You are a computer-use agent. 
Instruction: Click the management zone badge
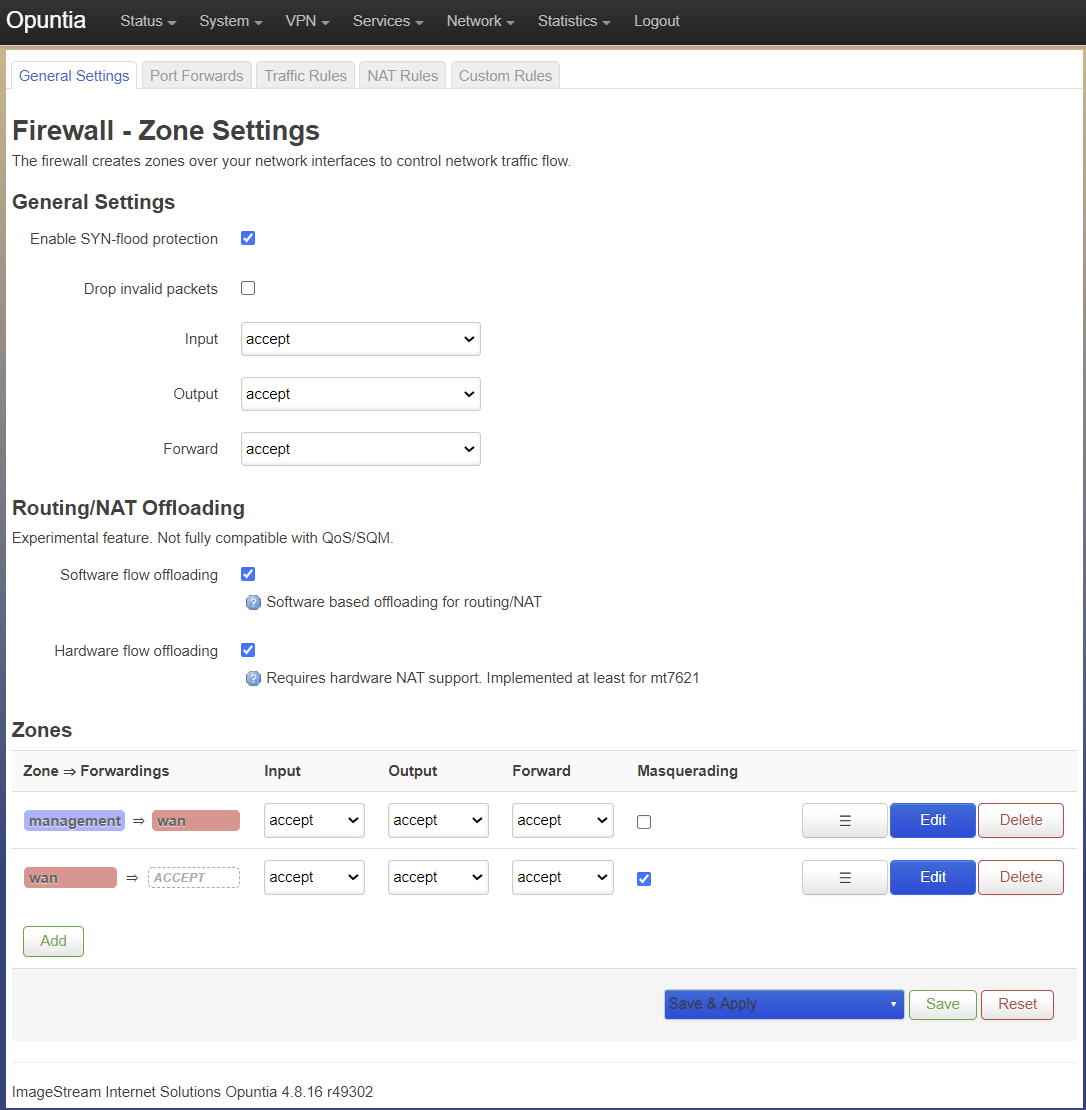(74, 821)
